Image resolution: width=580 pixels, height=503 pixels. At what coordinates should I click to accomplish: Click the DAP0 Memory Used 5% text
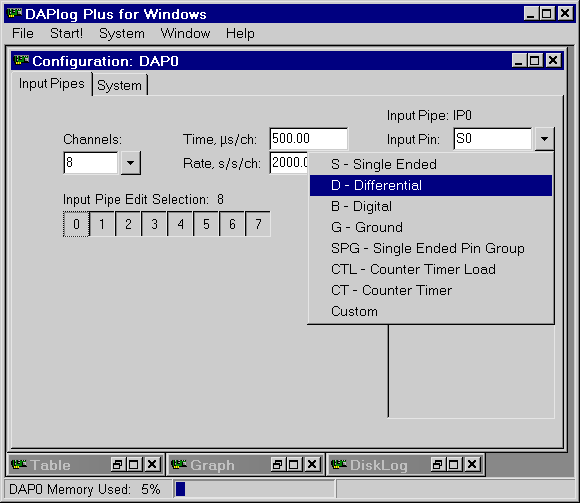[x=85, y=489]
